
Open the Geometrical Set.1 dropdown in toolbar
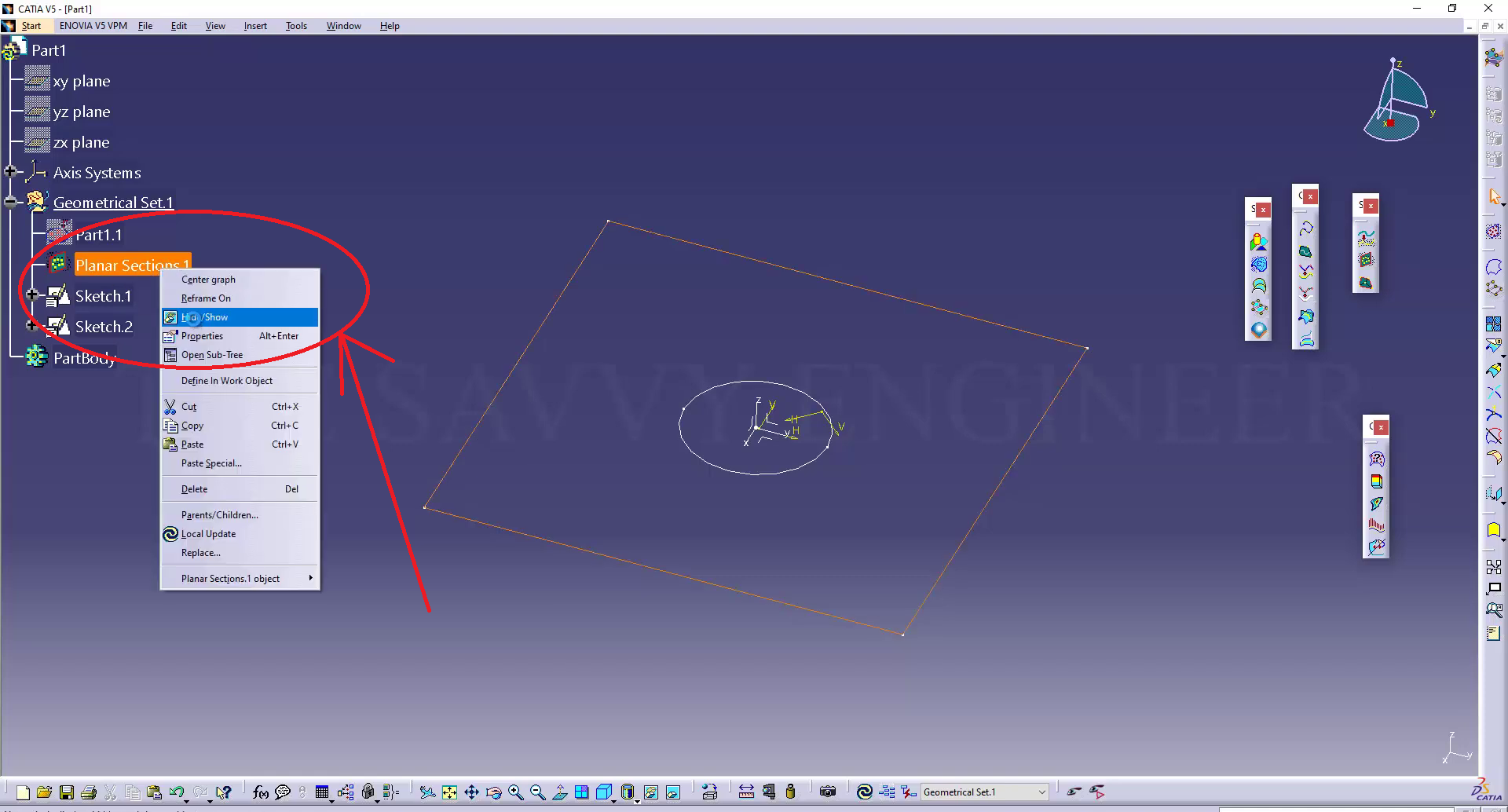(x=1041, y=792)
